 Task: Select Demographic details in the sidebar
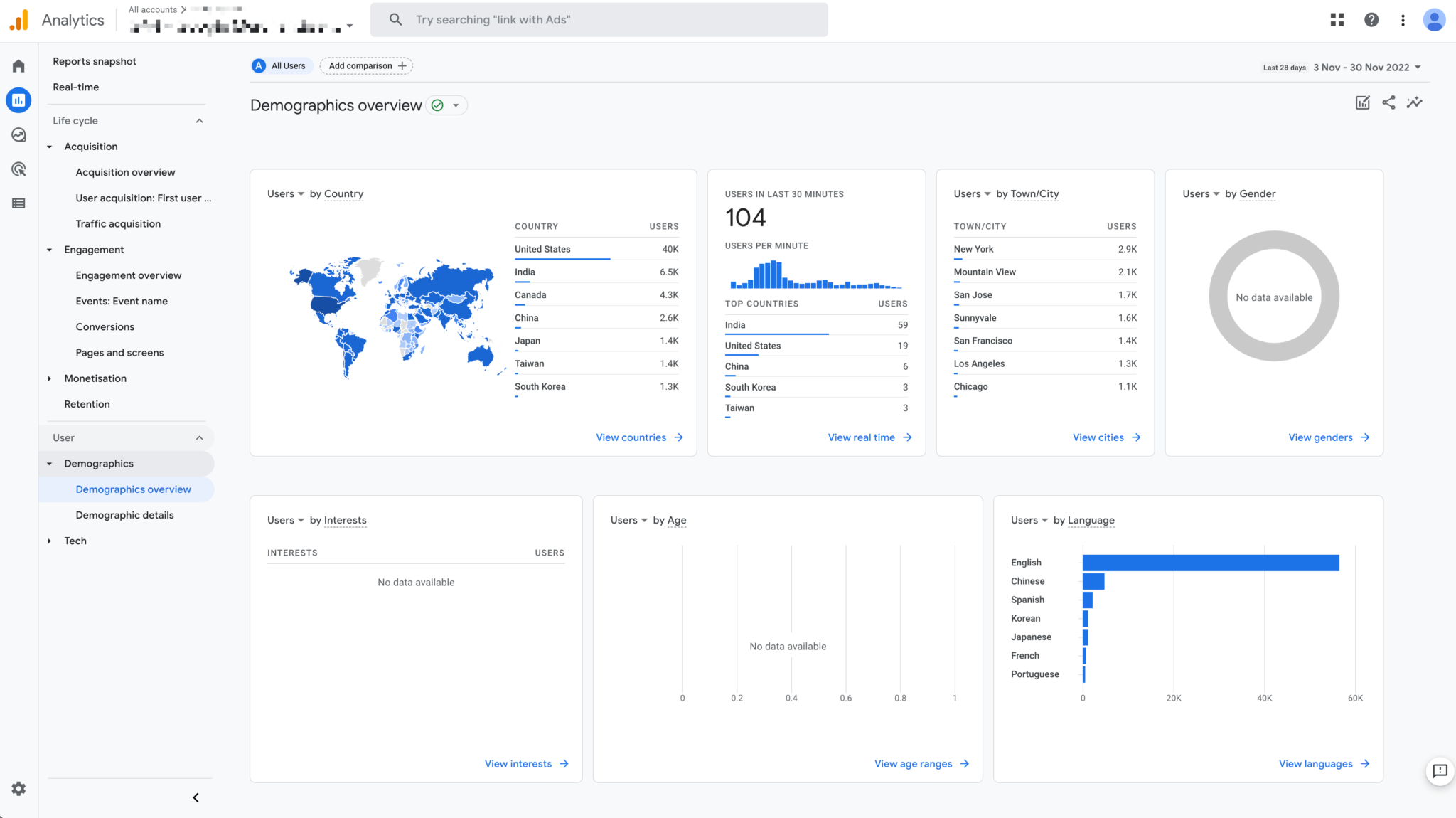pyautogui.click(x=124, y=515)
